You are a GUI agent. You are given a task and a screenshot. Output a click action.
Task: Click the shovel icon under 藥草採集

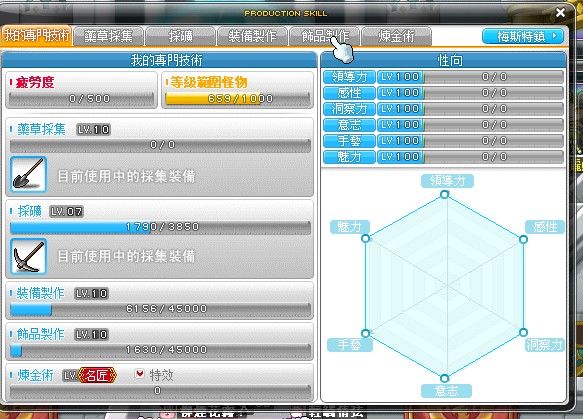tap(29, 174)
